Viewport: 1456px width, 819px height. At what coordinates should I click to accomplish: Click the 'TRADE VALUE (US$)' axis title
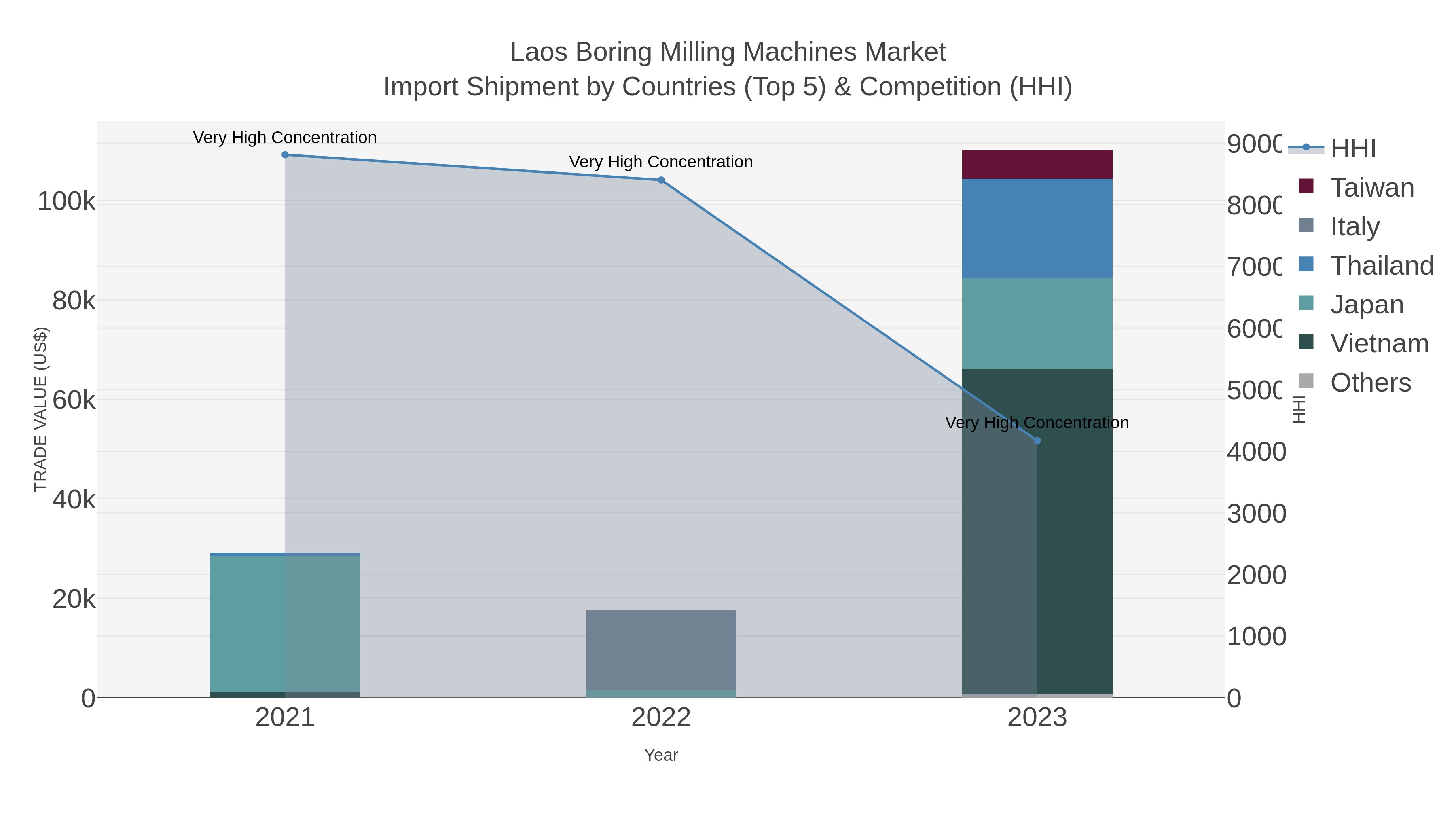click(41, 409)
